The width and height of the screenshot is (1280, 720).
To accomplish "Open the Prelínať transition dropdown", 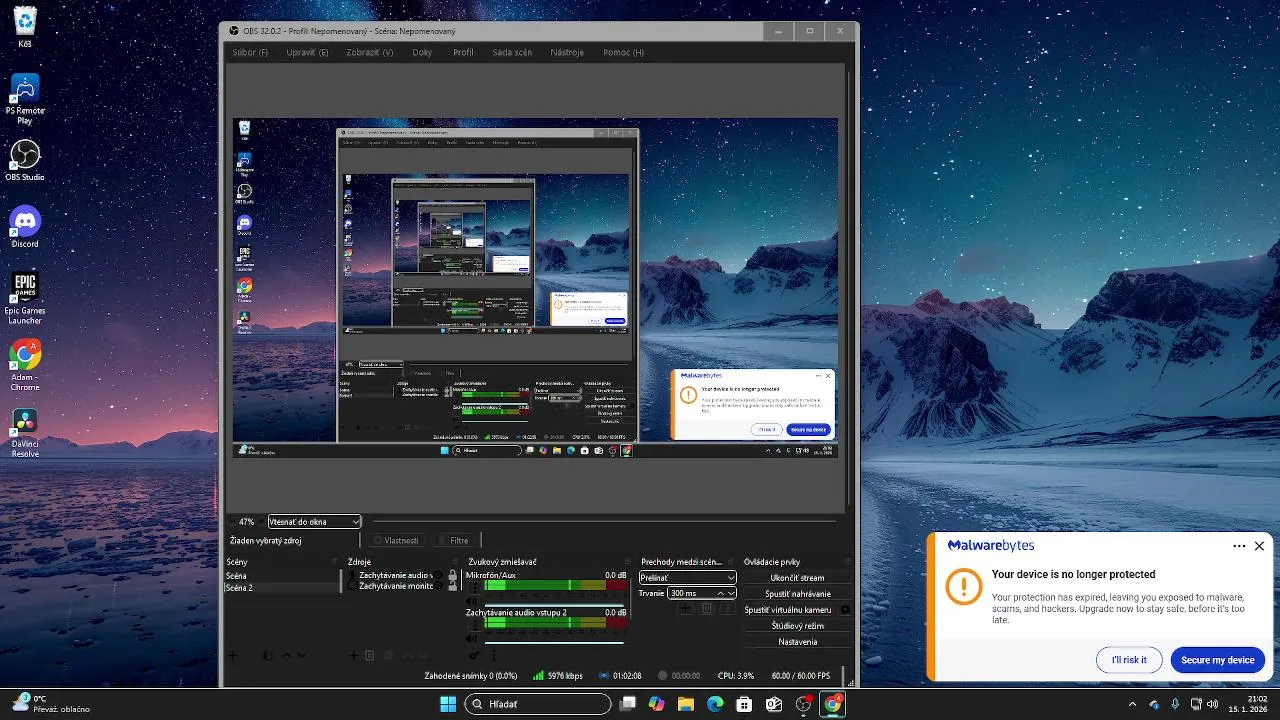I will (687, 577).
